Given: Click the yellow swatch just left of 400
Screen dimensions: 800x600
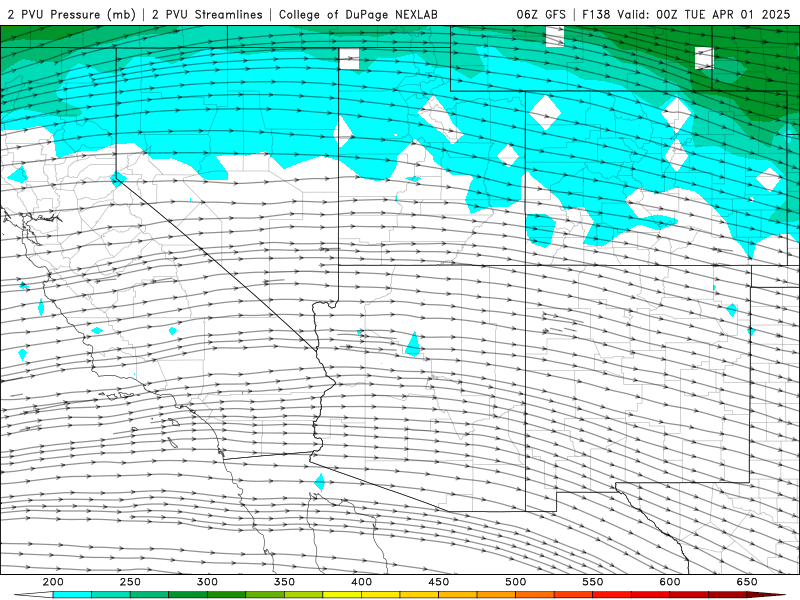Looking at the screenshot, I should pyautogui.click(x=342, y=595).
